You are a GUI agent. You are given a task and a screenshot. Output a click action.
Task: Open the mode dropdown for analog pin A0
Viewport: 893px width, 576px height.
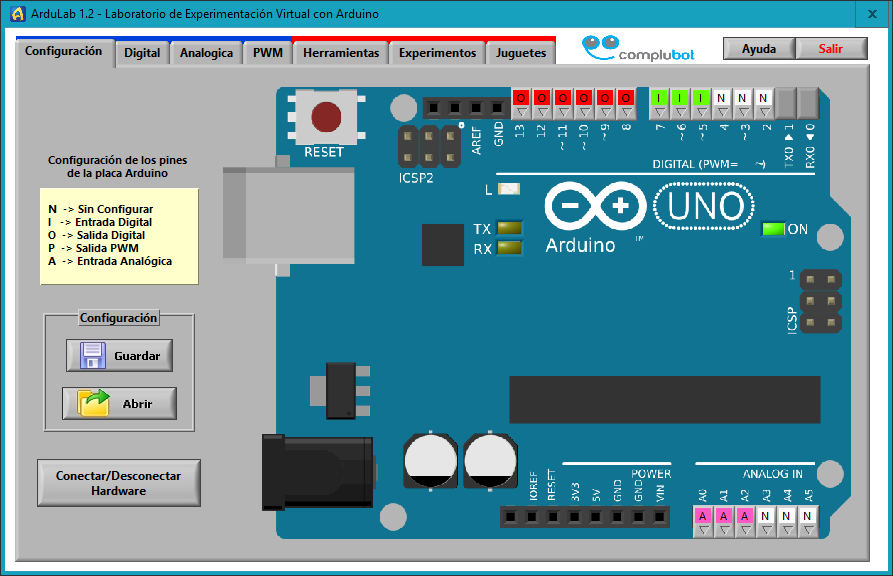pyautogui.click(x=702, y=530)
